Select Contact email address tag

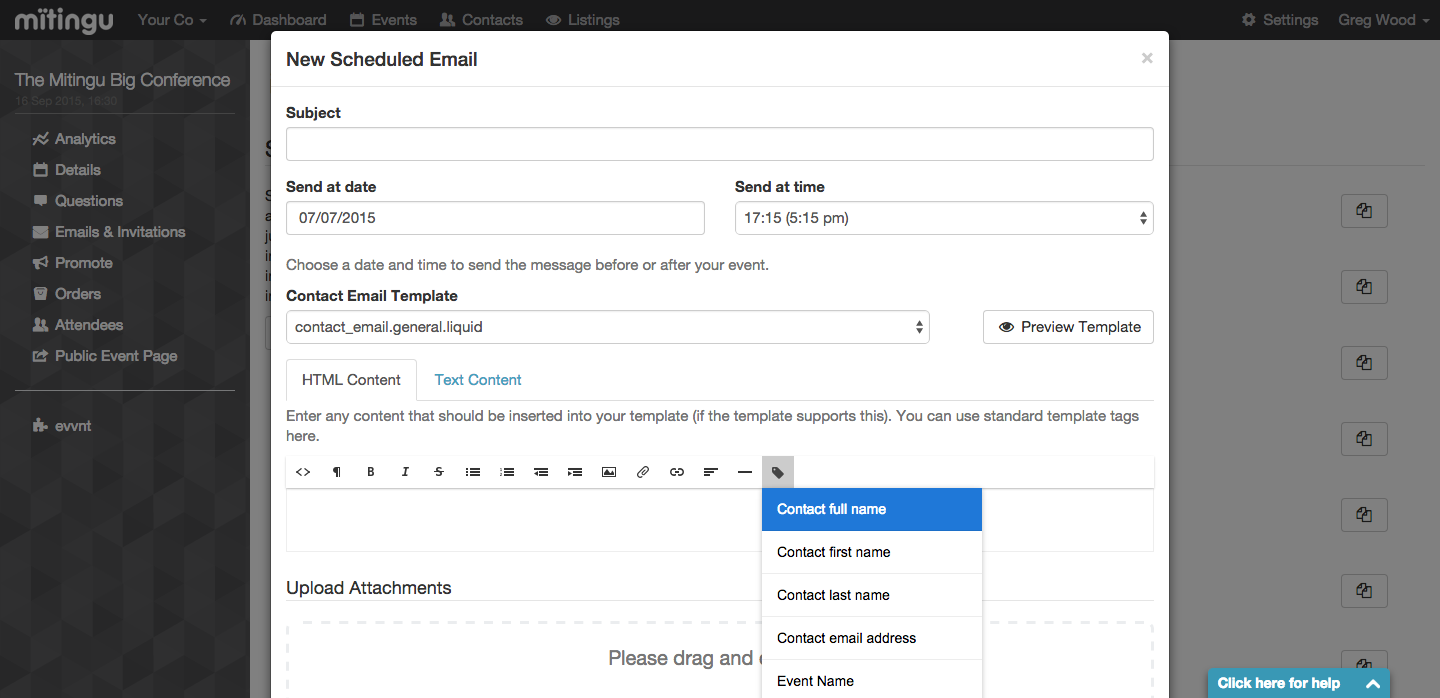(872, 638)
